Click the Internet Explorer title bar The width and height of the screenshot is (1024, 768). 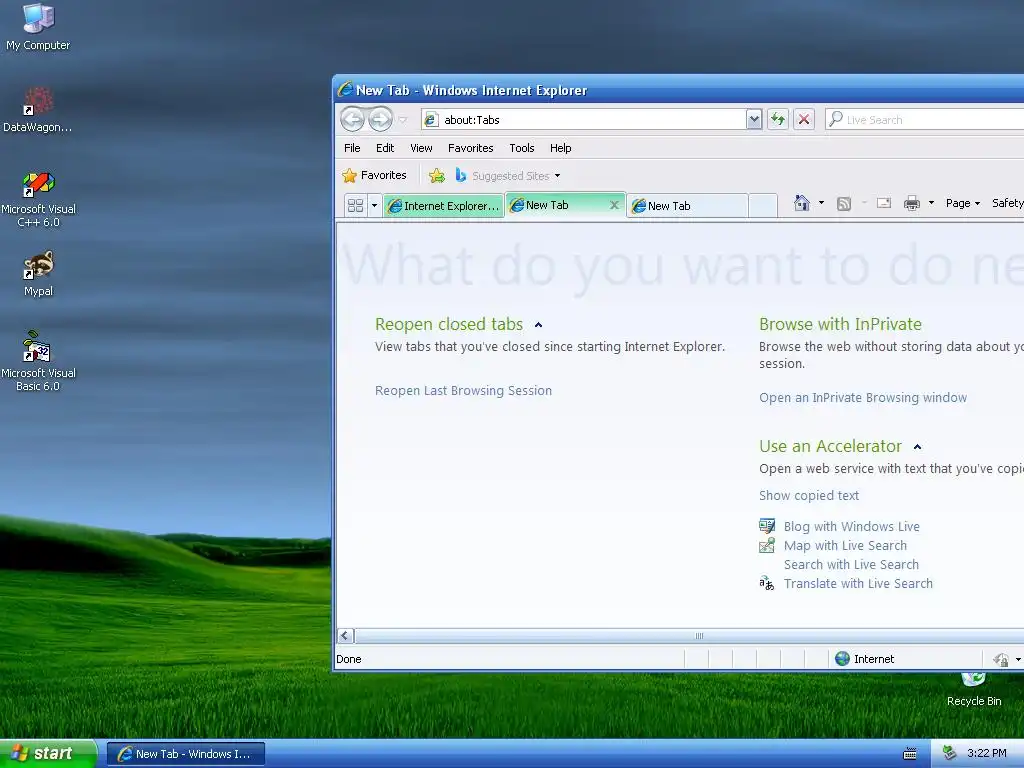[679, 90]
